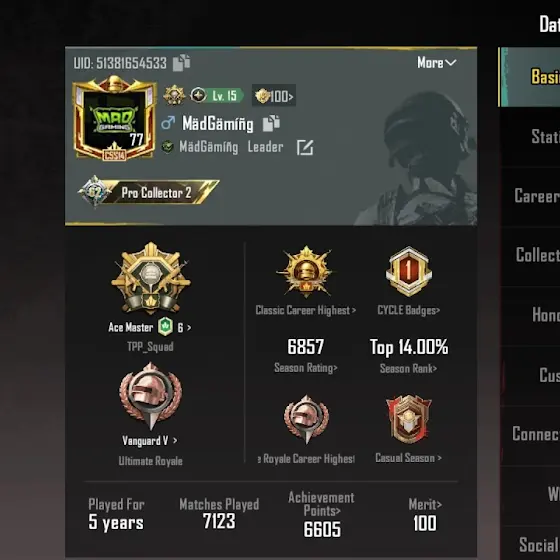Open the CYCLE Badges emblem
Screen dimensions: 560x560
409,272
